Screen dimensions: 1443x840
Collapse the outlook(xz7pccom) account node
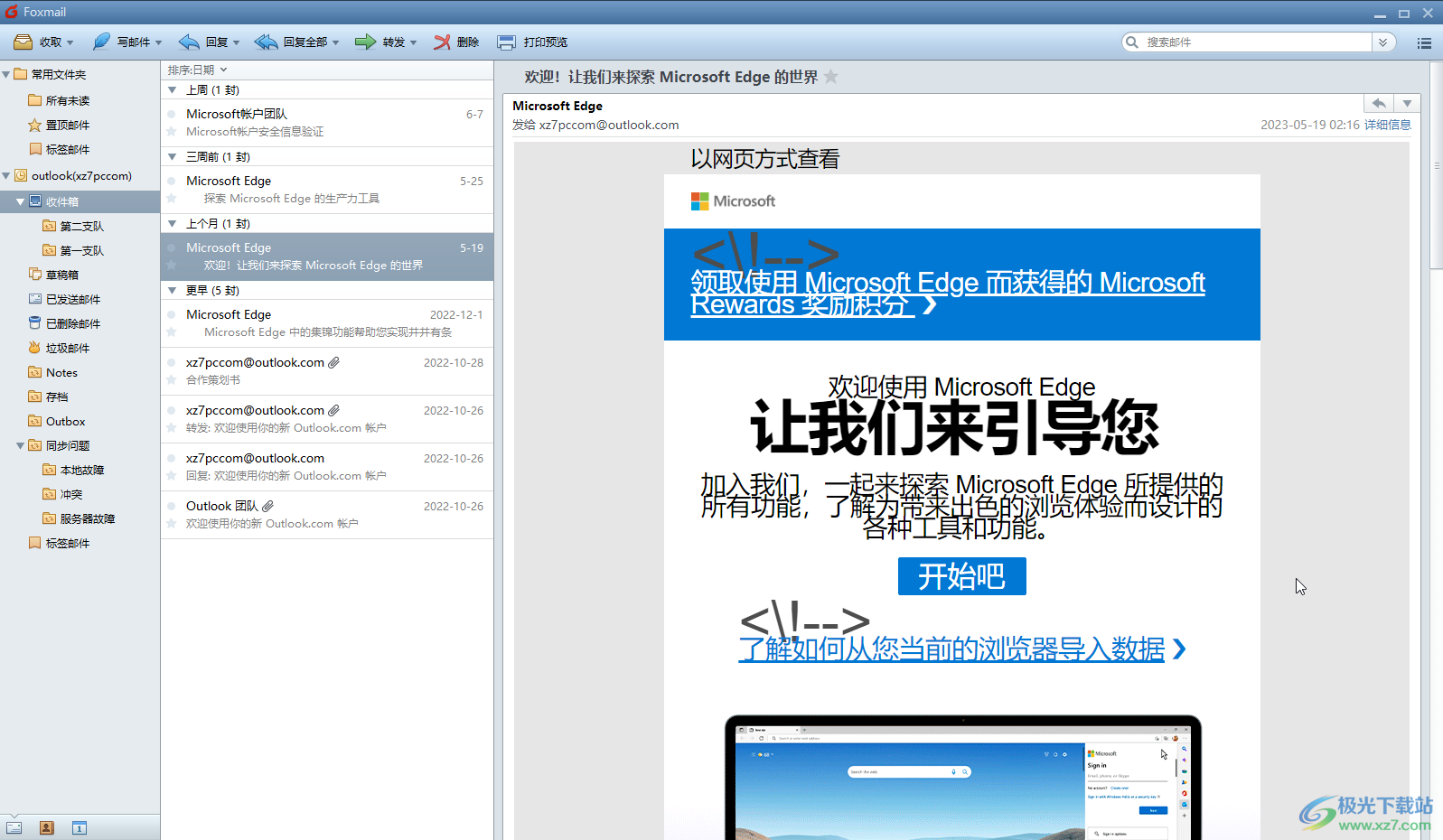[6, 176]
